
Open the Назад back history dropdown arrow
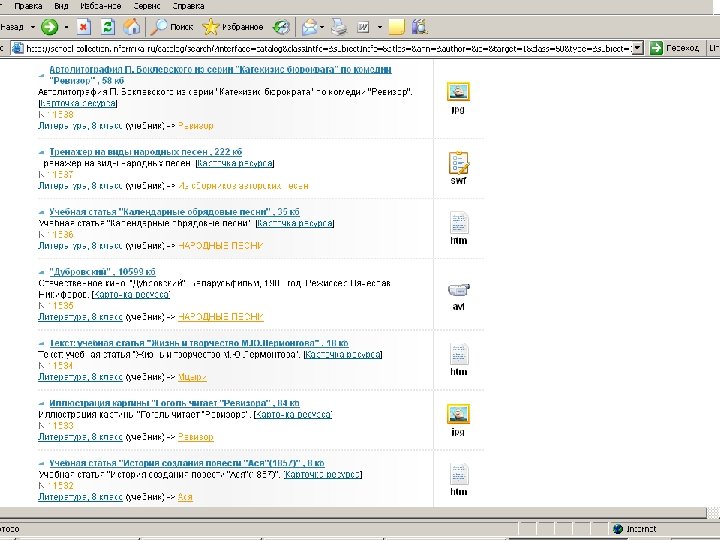[x=33, y=27]
